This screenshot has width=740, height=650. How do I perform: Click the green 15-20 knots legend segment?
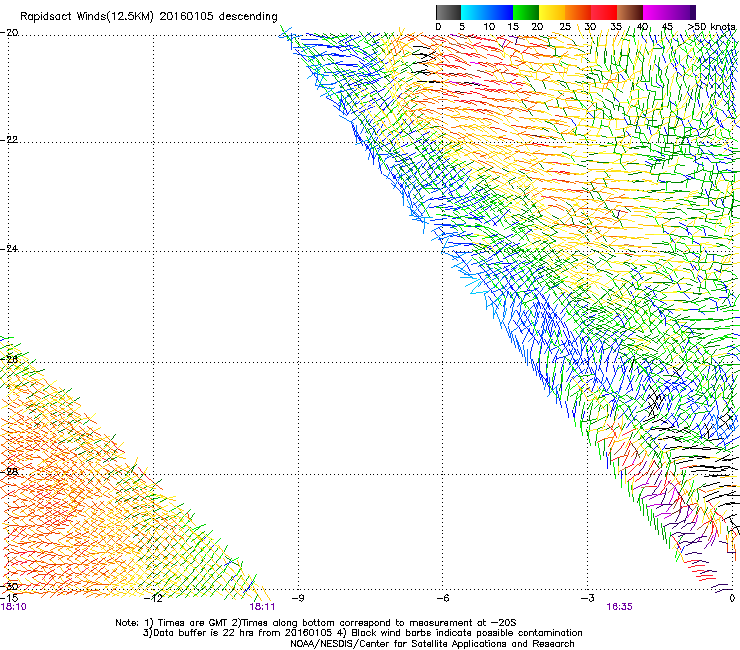(x=526, y=12)
